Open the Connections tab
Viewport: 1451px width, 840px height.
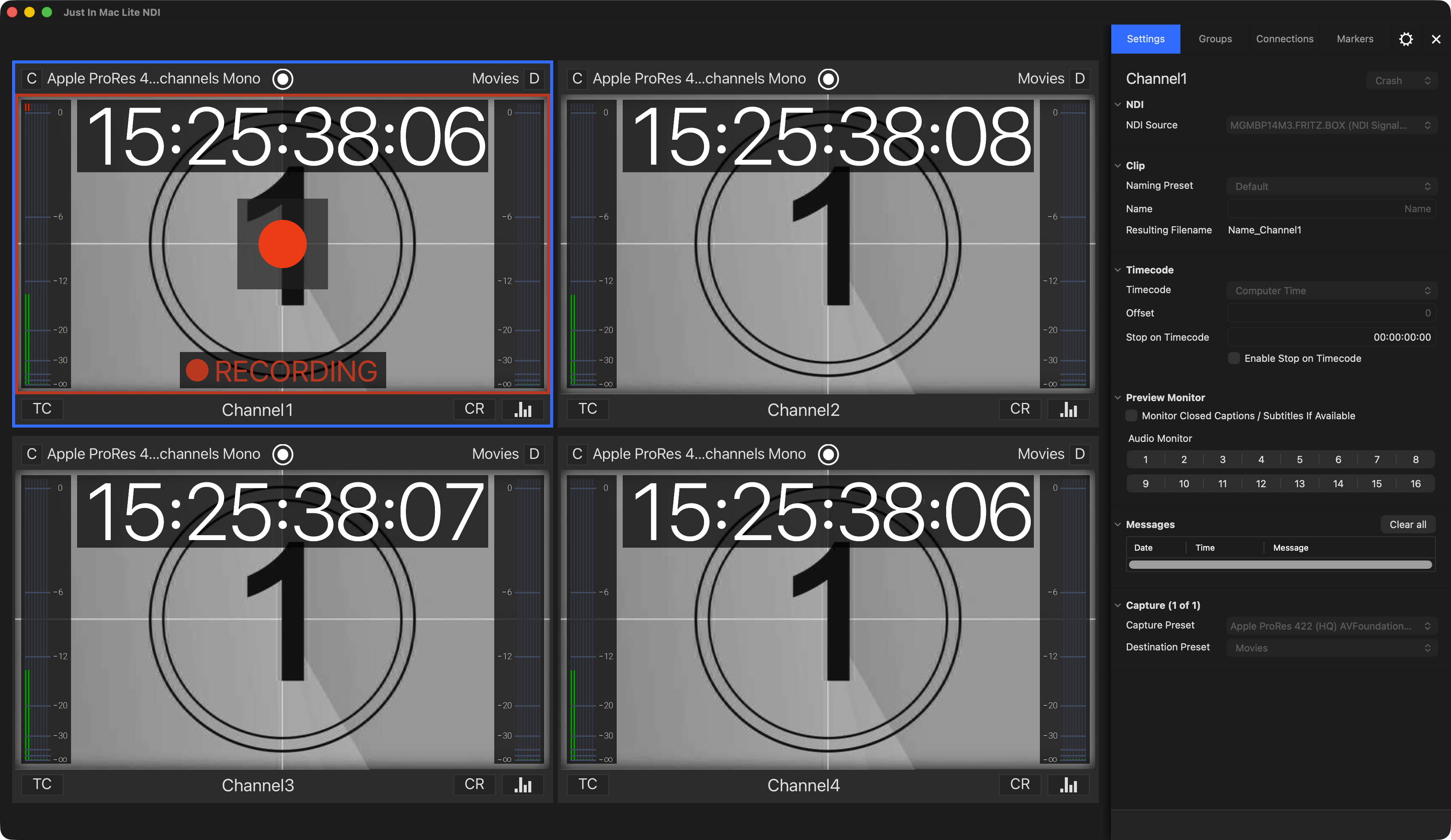pyautogui.click(x=1285, y=39)
